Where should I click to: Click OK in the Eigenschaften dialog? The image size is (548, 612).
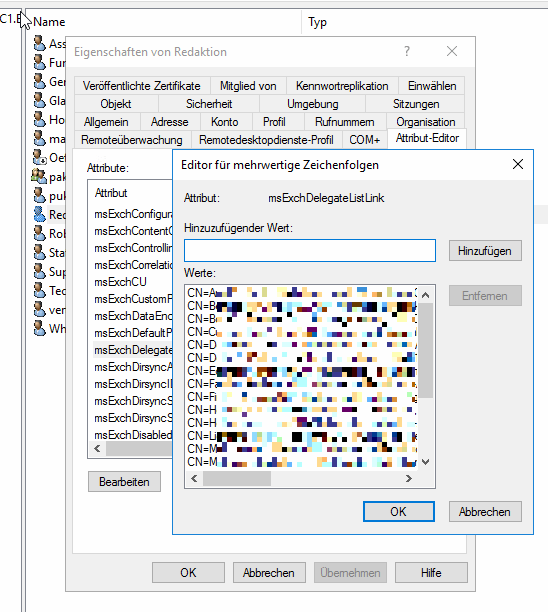[189, 573]
